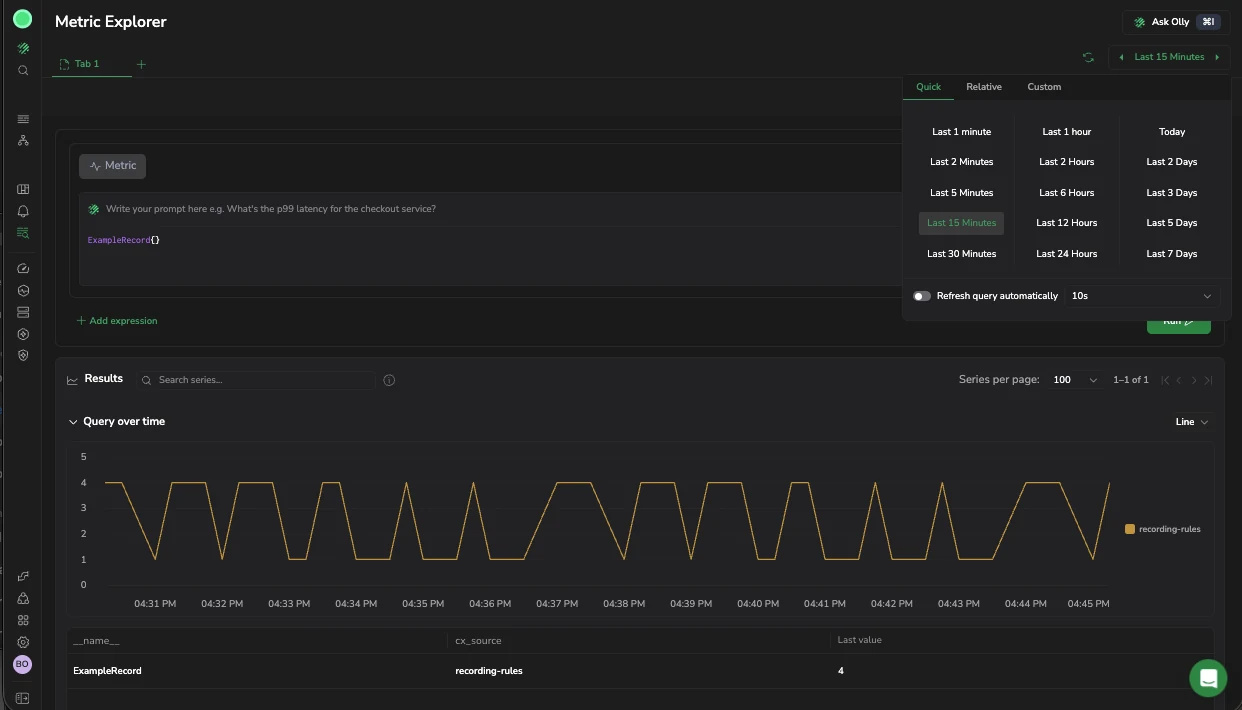Toggle the sidebar panel collapse icon
The height and width of the screenshot is (710, 1242).
22,698
